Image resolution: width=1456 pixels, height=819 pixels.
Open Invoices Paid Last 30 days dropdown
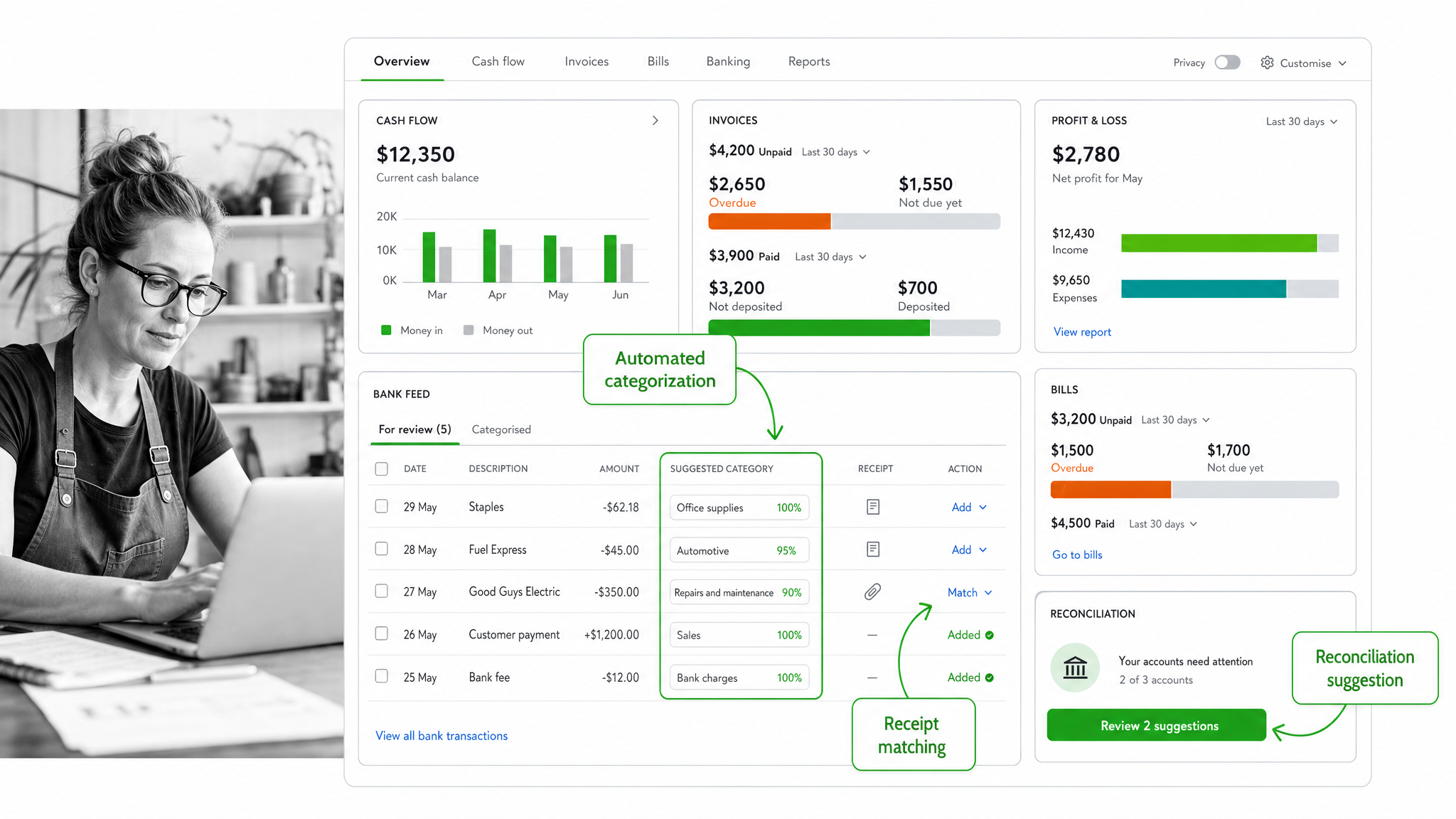click(830, 257)
